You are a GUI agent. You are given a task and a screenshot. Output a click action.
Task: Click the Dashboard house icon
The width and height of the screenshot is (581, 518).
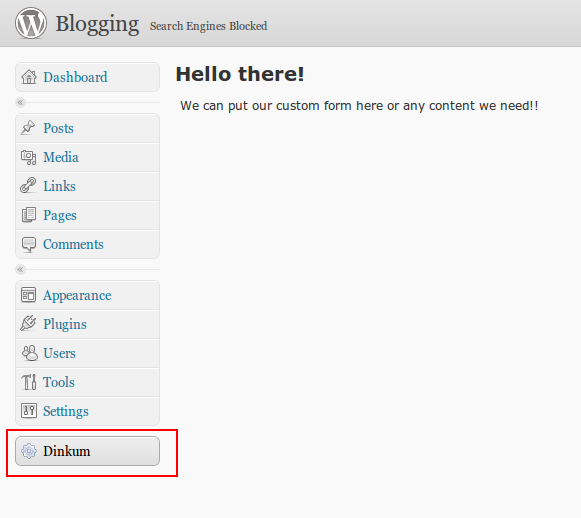29,77
